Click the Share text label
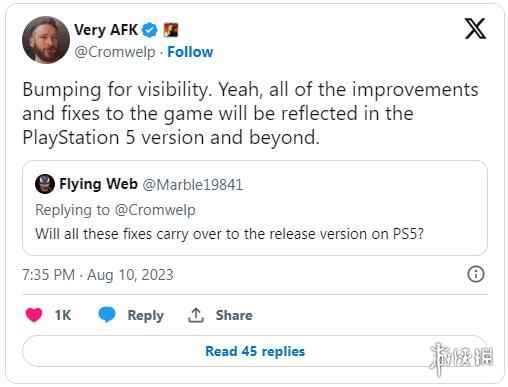This screenshot has width=508, height=387. click(234, 315)
